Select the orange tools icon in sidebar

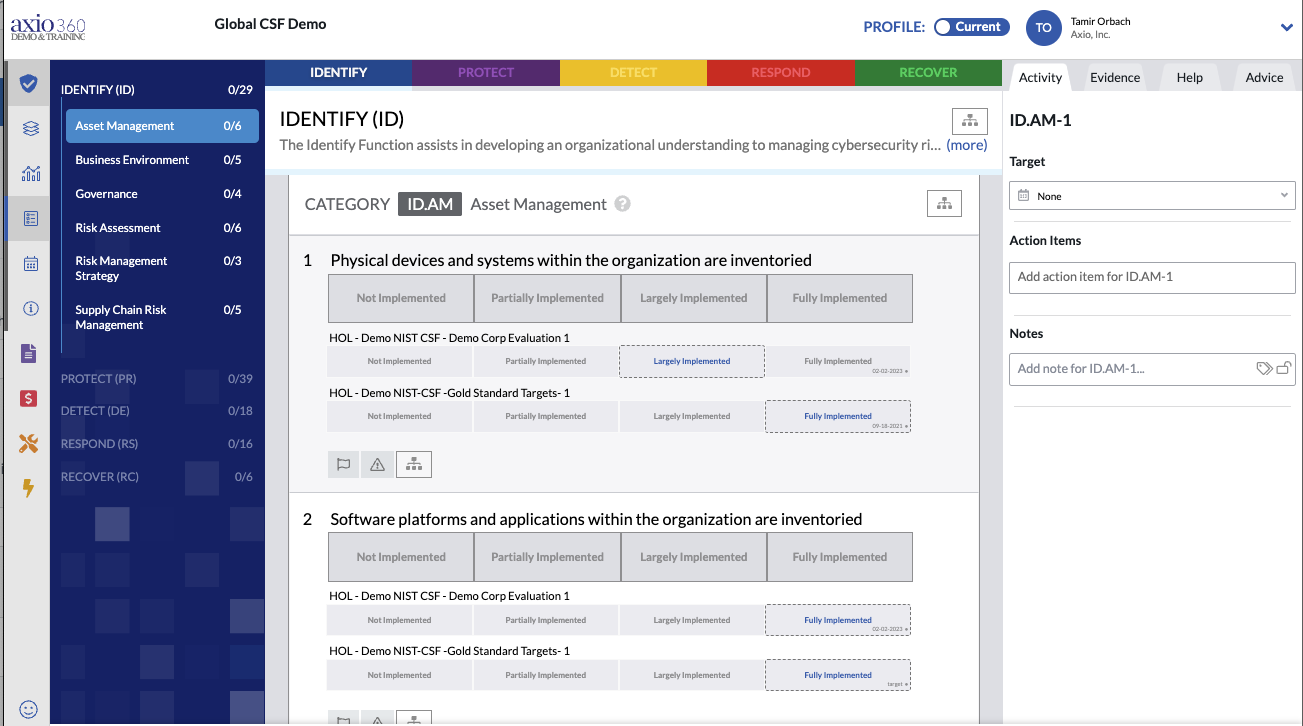(x=27, y=443)
